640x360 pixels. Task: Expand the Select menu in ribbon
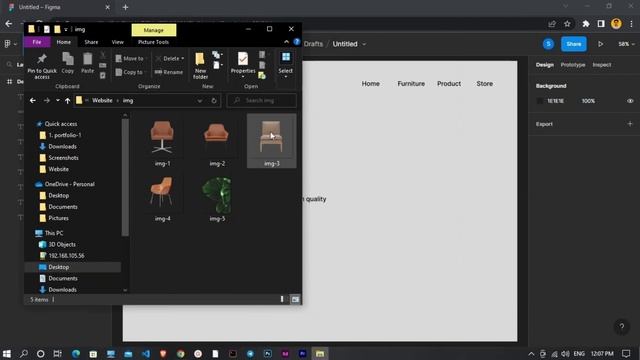pos(286,65)
